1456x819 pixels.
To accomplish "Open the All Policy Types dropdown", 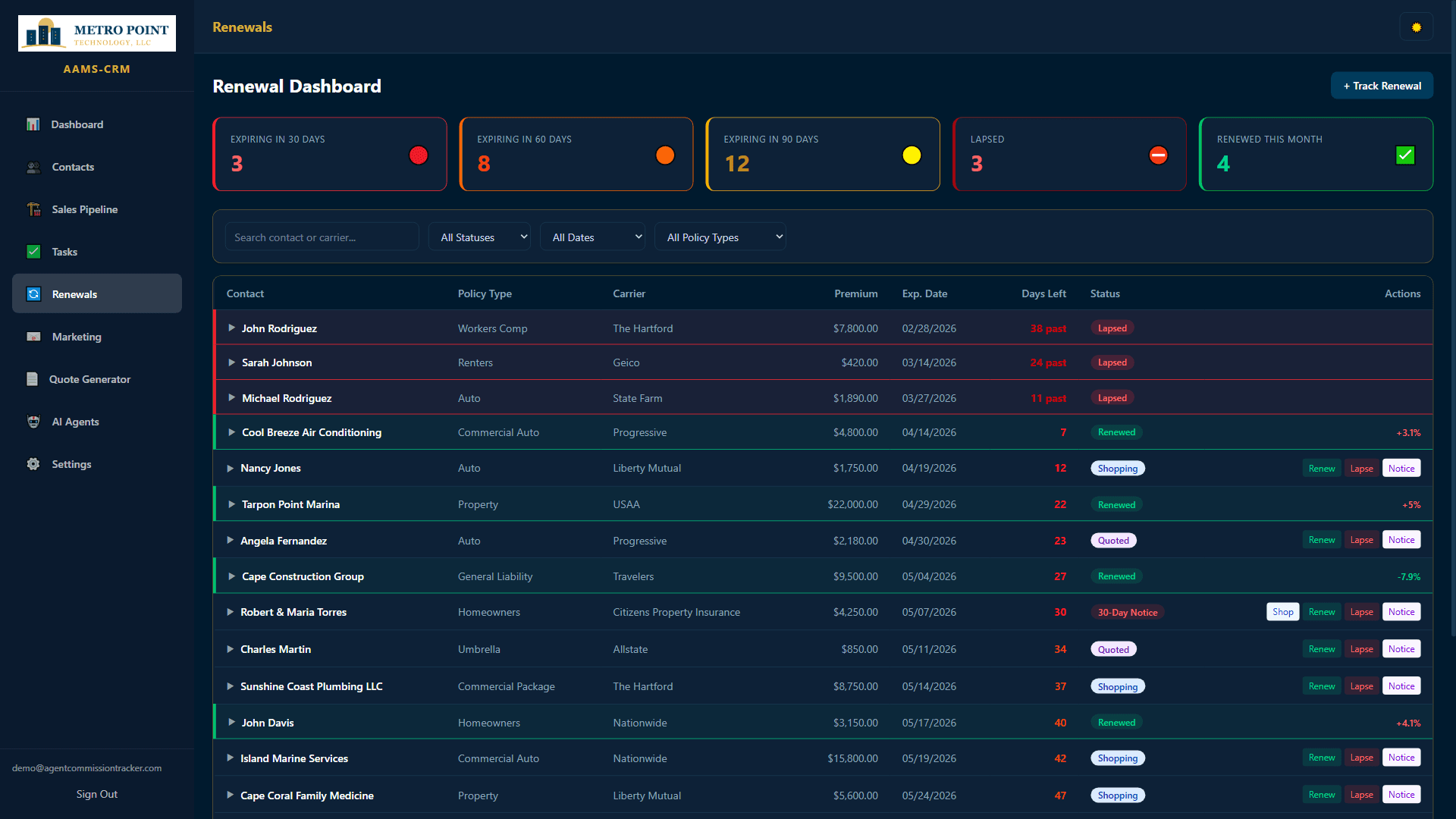I will [720, 237].
